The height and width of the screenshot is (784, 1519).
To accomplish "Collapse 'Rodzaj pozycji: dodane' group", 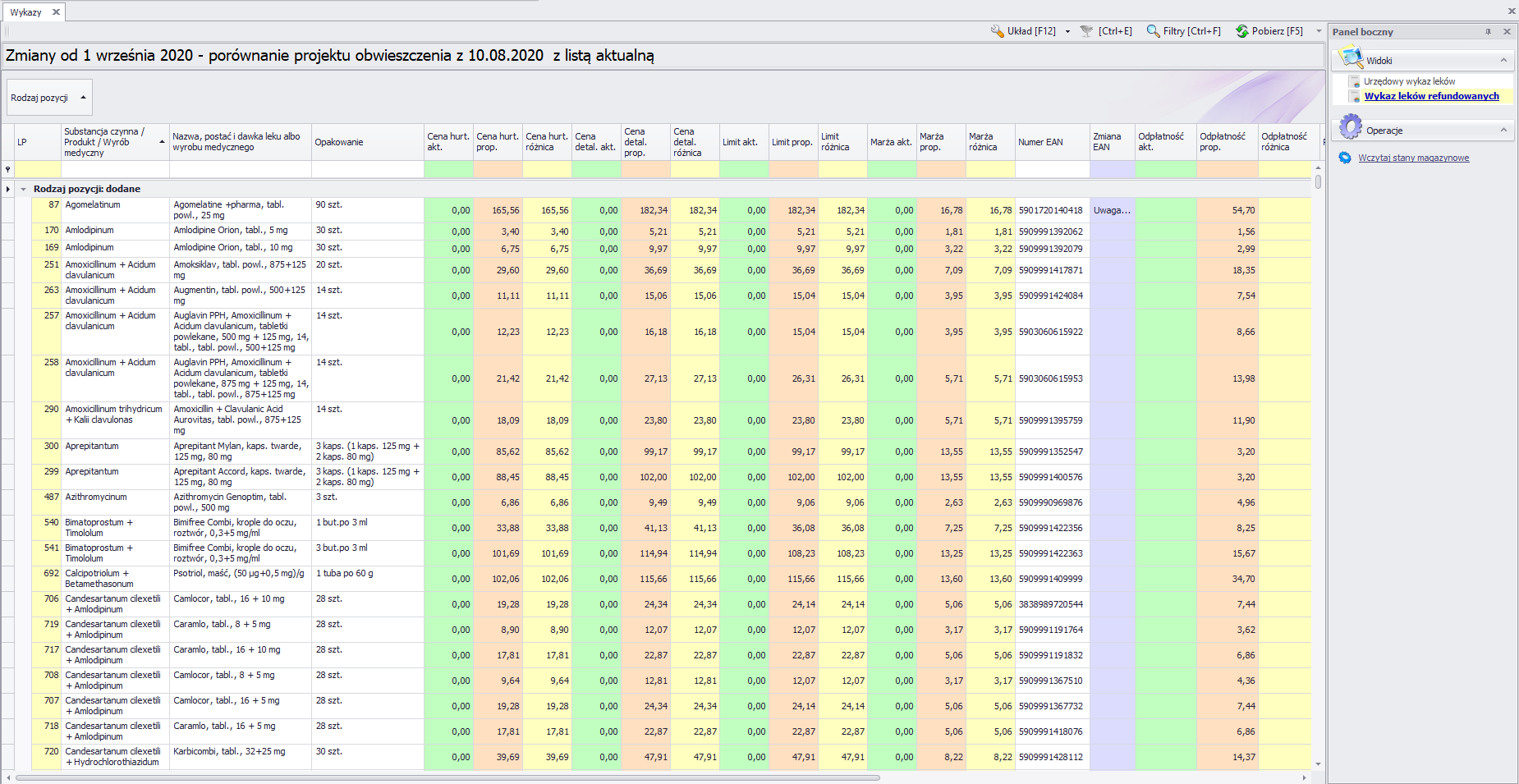I will (x=24, y=189).
